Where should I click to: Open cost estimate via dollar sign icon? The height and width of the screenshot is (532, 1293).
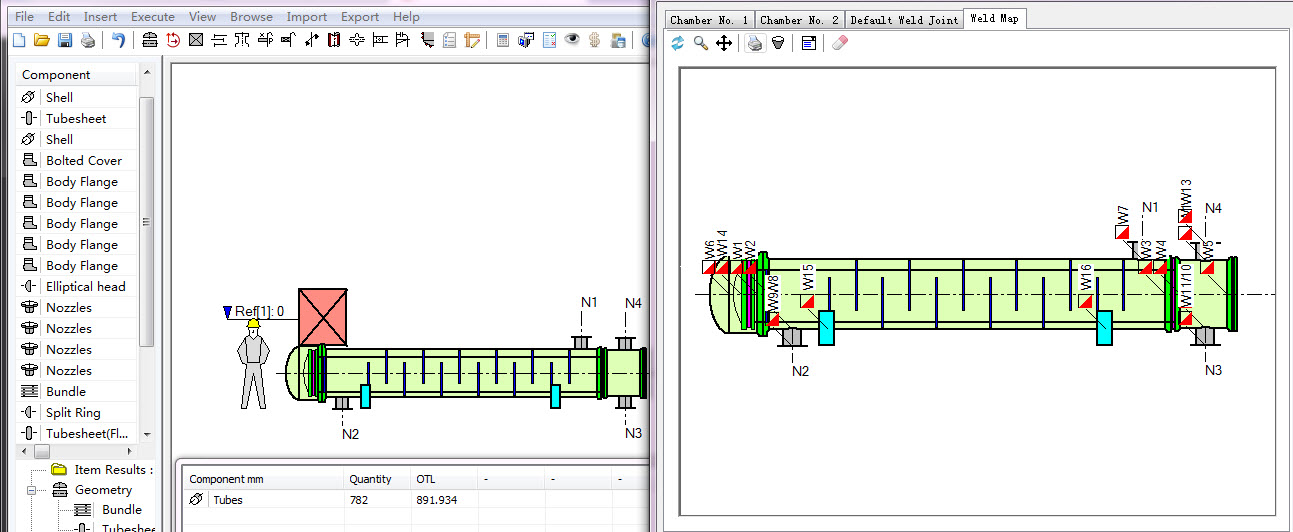click(x=595, y=40)
